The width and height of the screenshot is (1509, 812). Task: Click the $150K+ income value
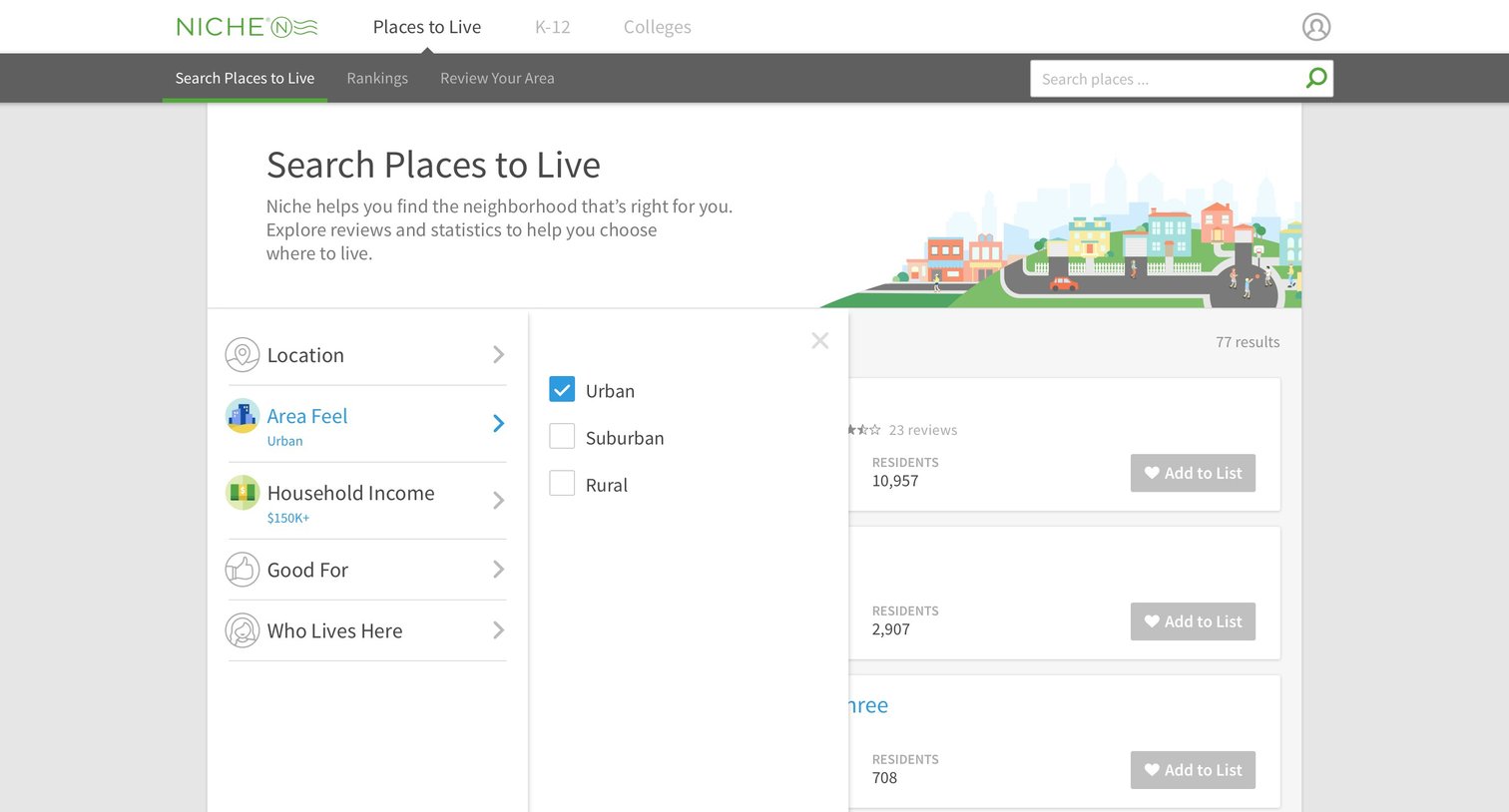point(288,518)
